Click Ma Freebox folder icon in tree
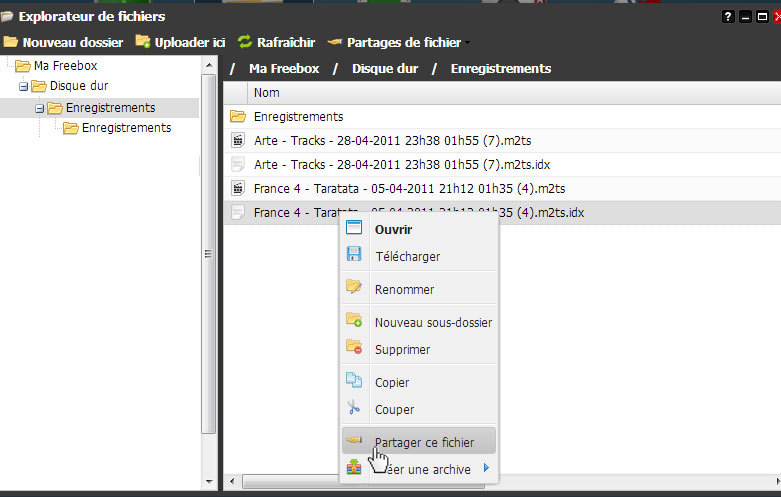 coord(22,66)
